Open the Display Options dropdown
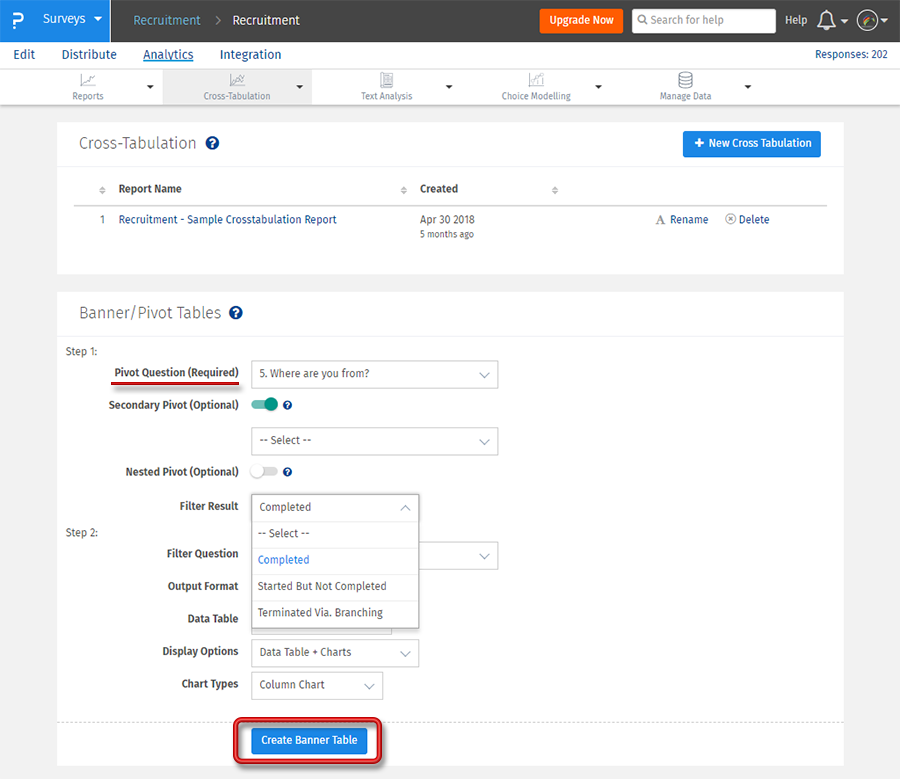Screen dimensions: 900x779 click(334, 652)
